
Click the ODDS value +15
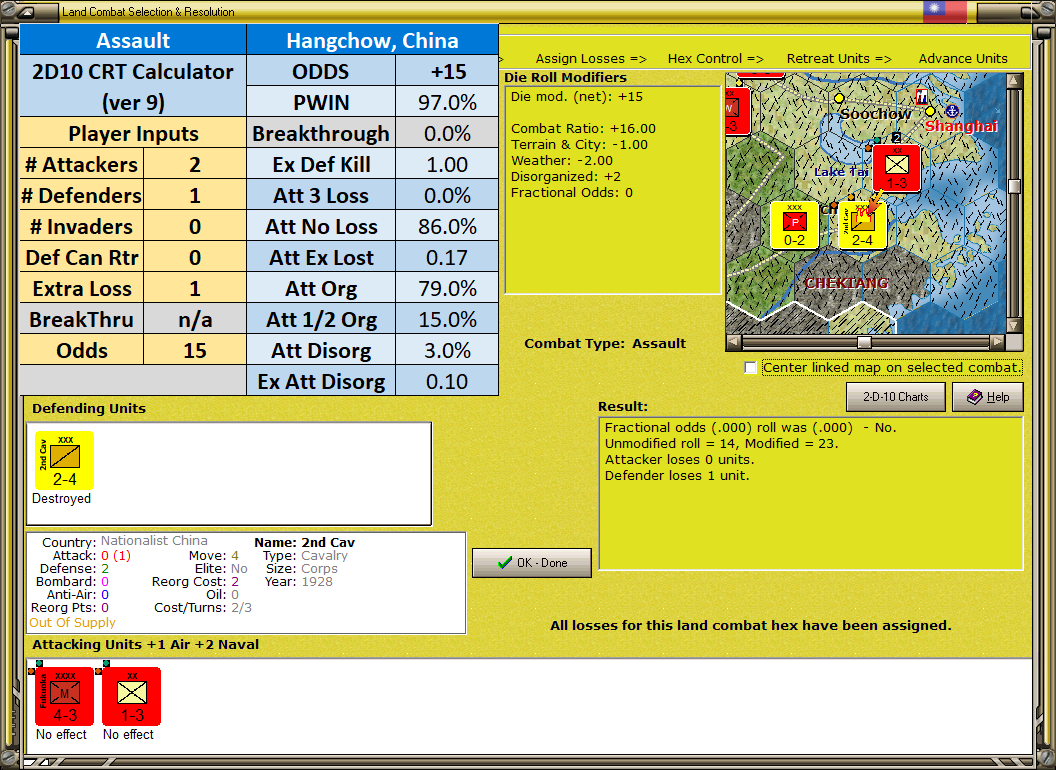[447, 71]
